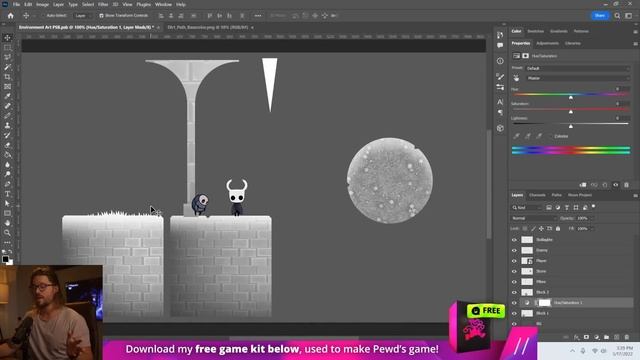This screenshot has height=360, width=640.
Task: Open the layer filter Kind dropdown
Action: point(527,208)
